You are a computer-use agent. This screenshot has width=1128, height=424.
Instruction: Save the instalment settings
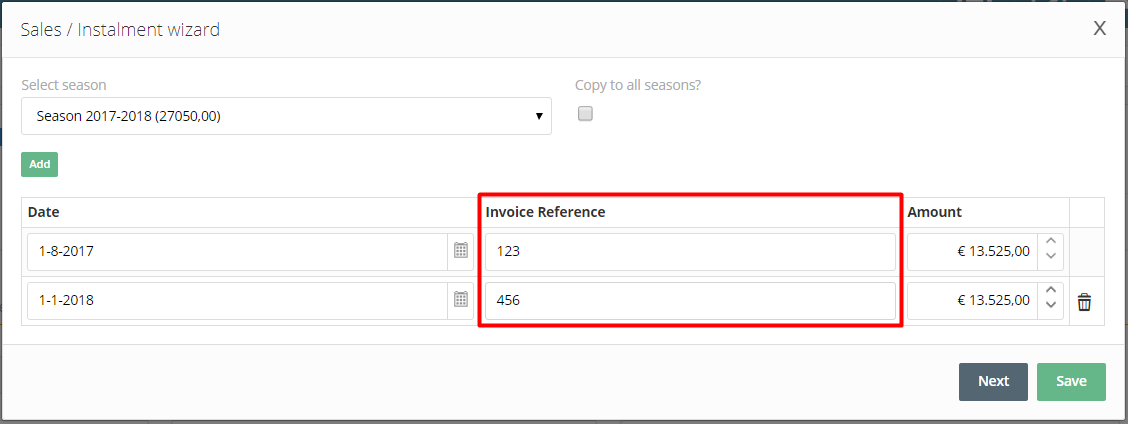[1071, 382]
